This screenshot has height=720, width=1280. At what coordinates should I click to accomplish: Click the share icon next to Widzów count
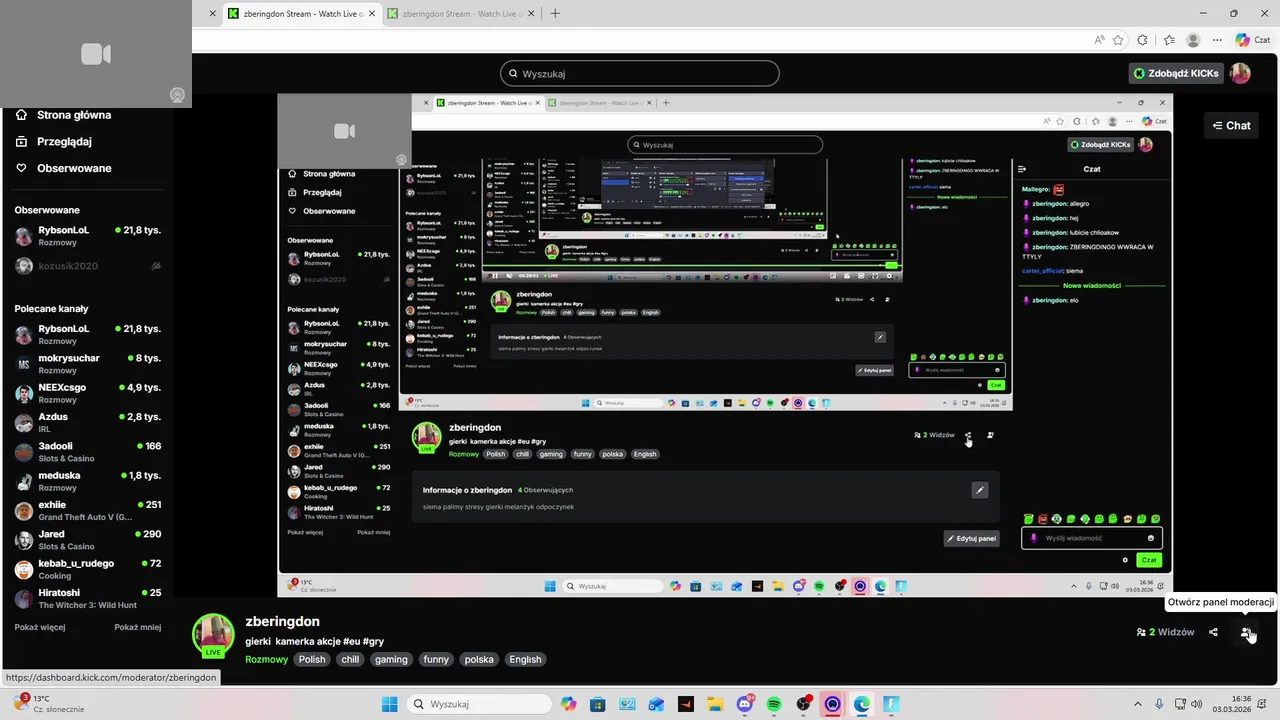click(x=1213, y=632)
